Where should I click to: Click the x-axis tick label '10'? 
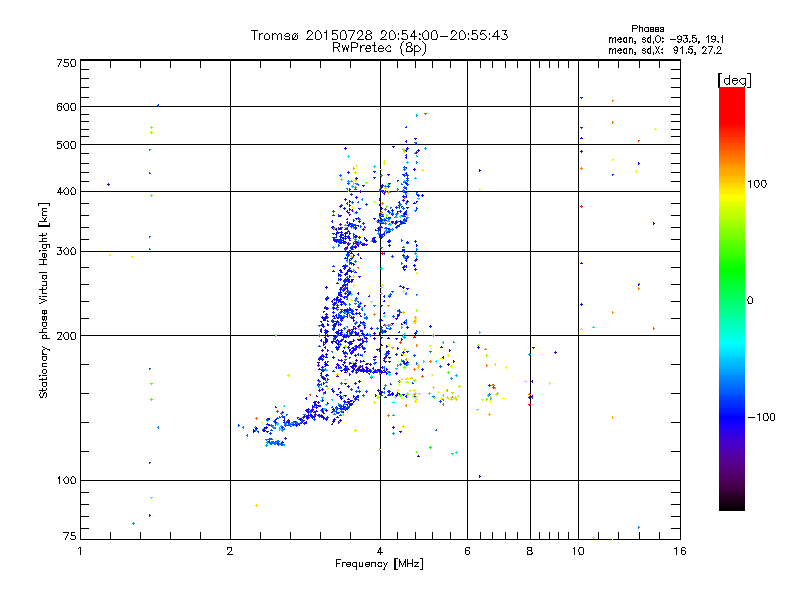click(x=578, y=551)
